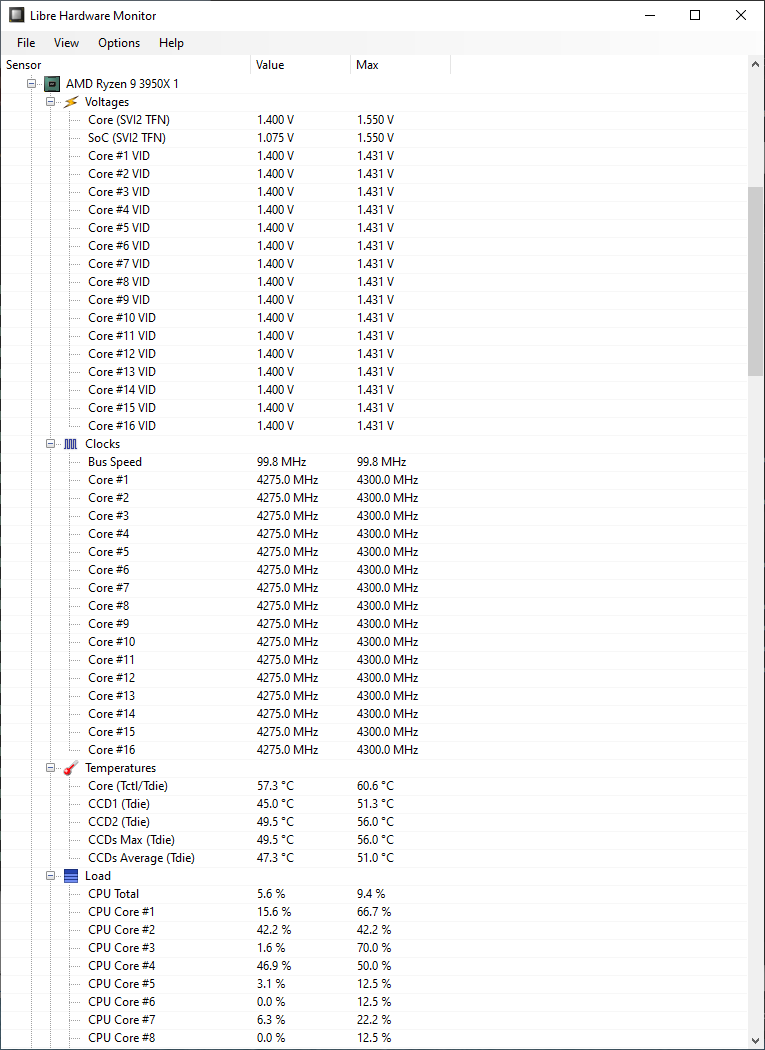Select the Core #16 VID row
The height and width of the screenshot is (1050, 765).
[374, 426]
